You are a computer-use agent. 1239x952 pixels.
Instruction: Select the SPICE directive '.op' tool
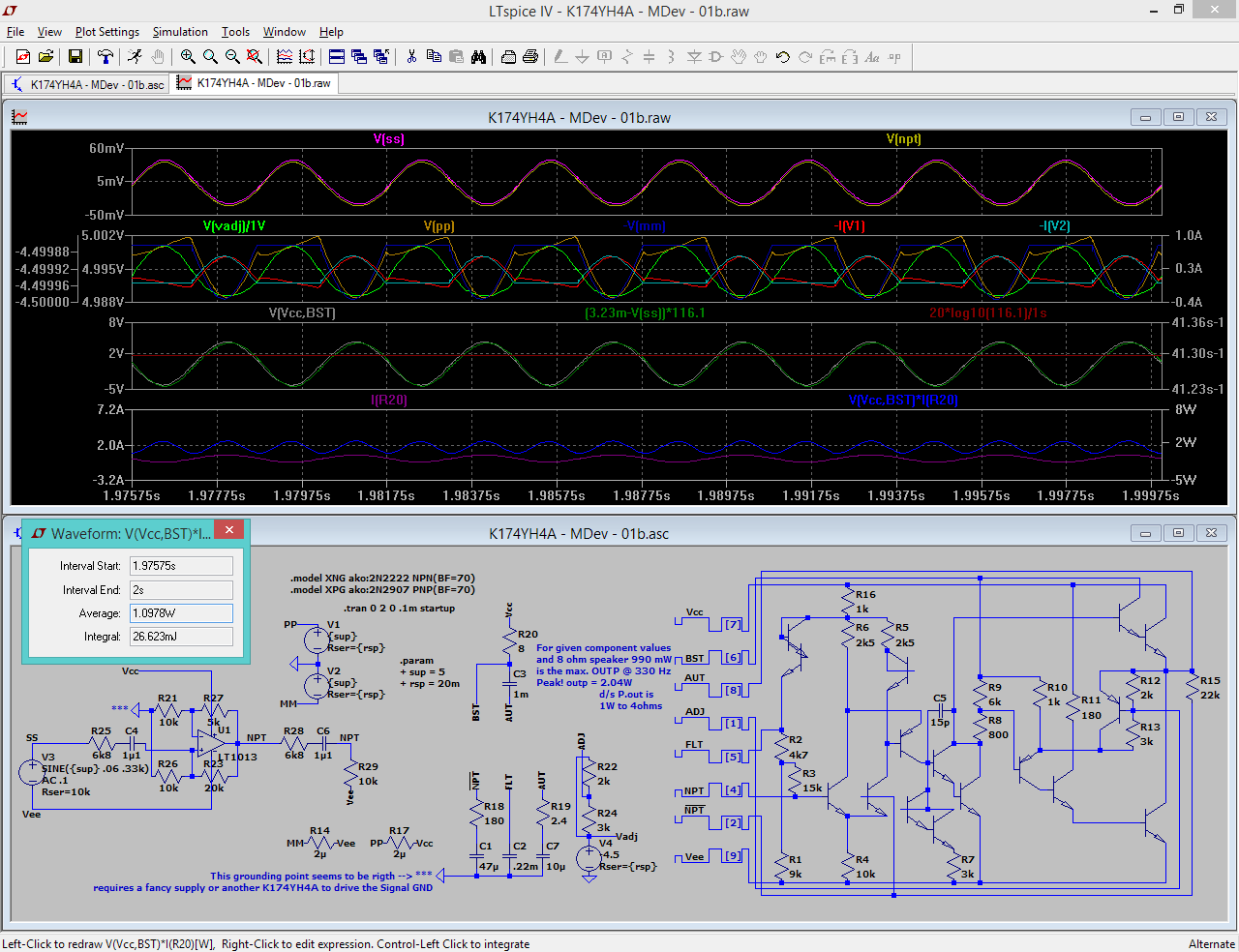tap(894, 57)
